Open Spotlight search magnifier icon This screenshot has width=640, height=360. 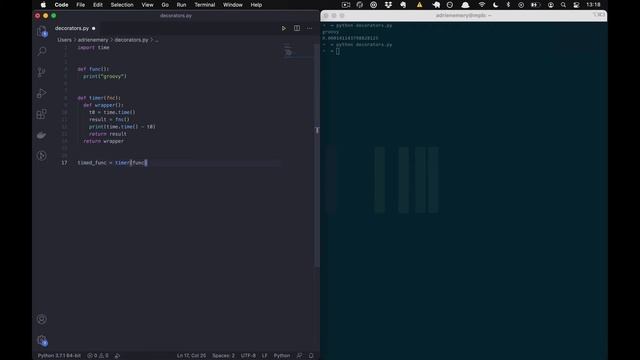coord(563,5)
